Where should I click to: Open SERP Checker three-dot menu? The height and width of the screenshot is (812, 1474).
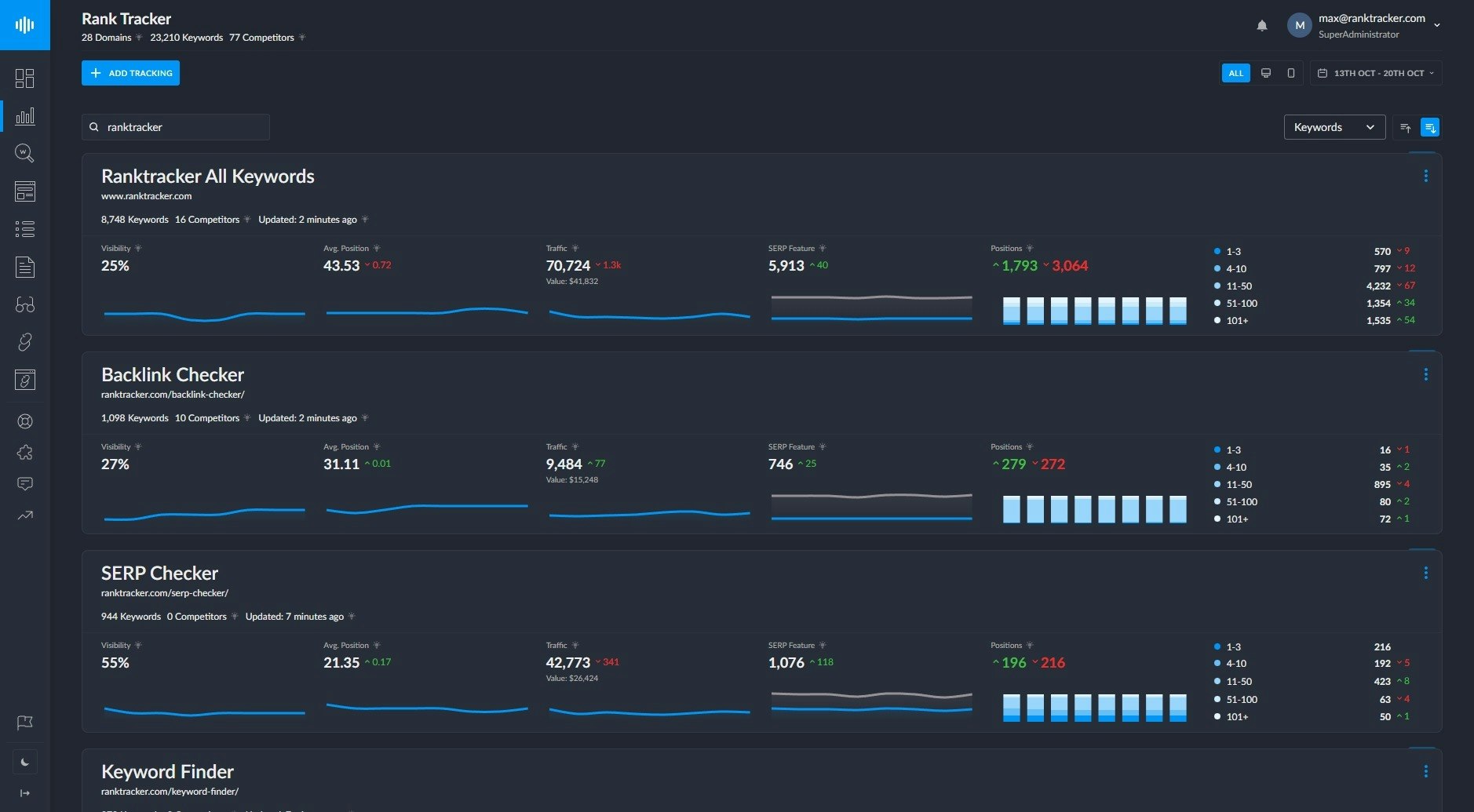[x=1426, y=573]
